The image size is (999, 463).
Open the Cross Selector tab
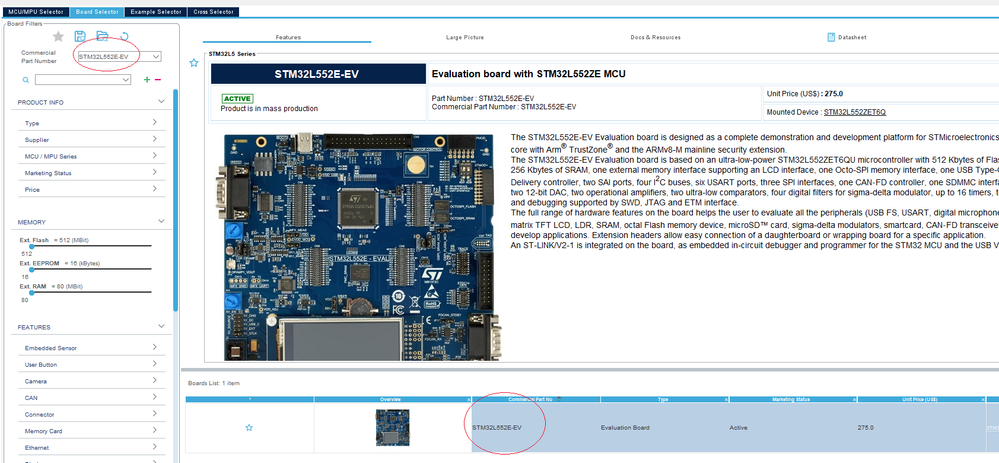coord(214,12)
